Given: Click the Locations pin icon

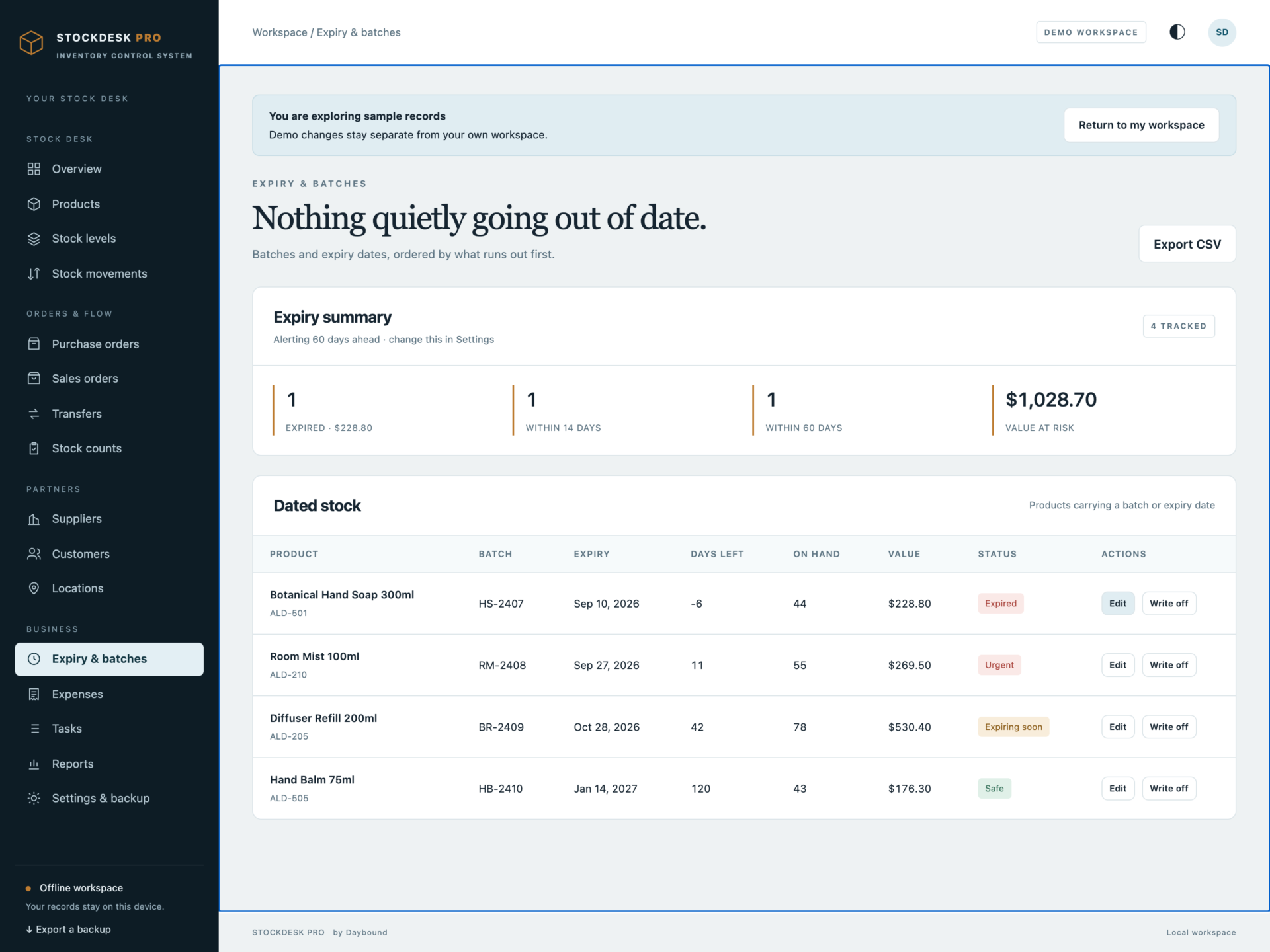Looking at the screenshot, I should 34,588.
